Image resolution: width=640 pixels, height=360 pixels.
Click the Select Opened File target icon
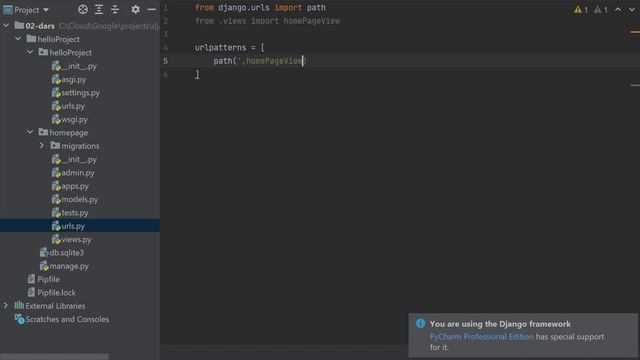(x=83, y=9)
